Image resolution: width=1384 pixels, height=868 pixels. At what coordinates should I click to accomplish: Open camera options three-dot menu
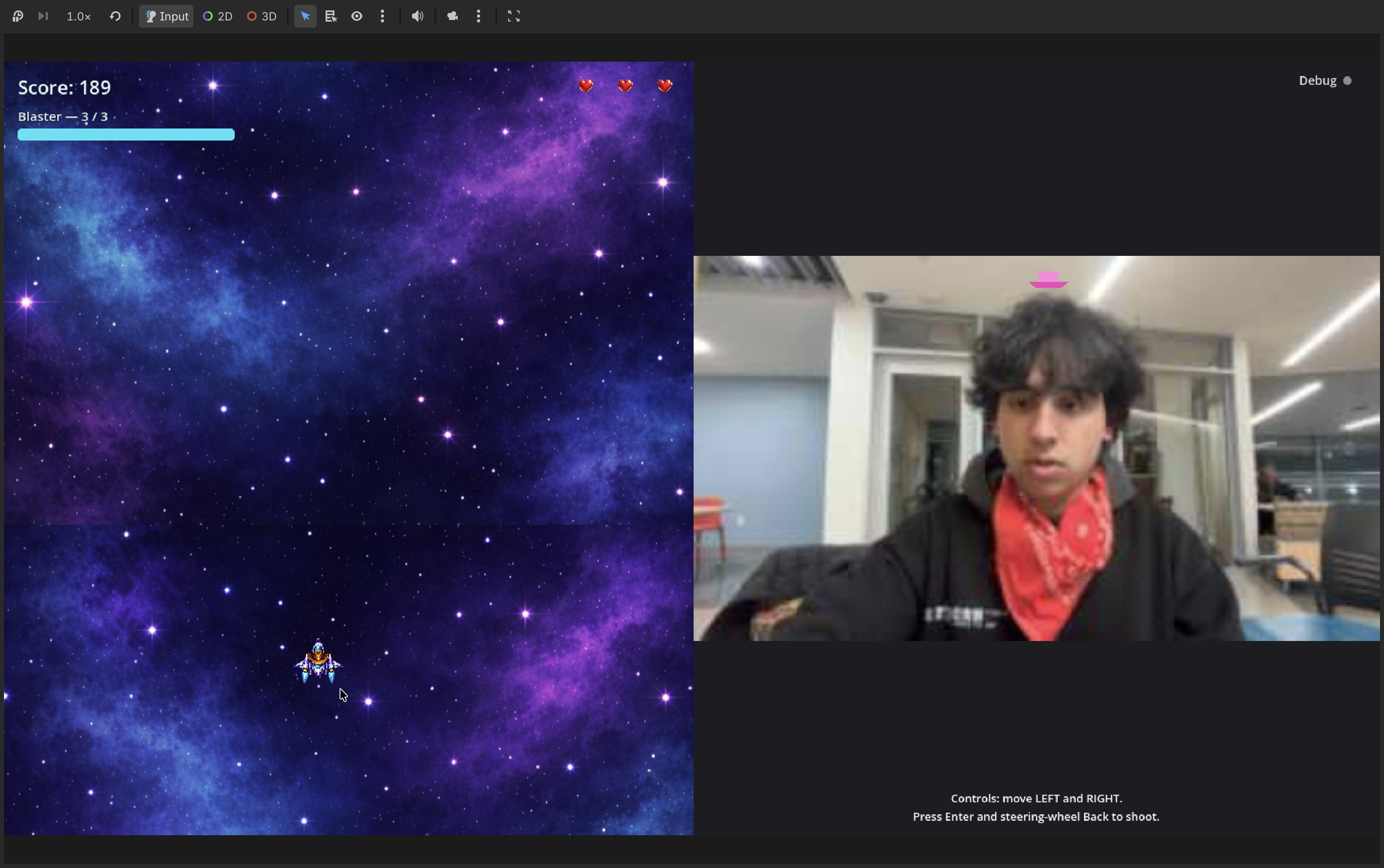[x=478, y=16]
